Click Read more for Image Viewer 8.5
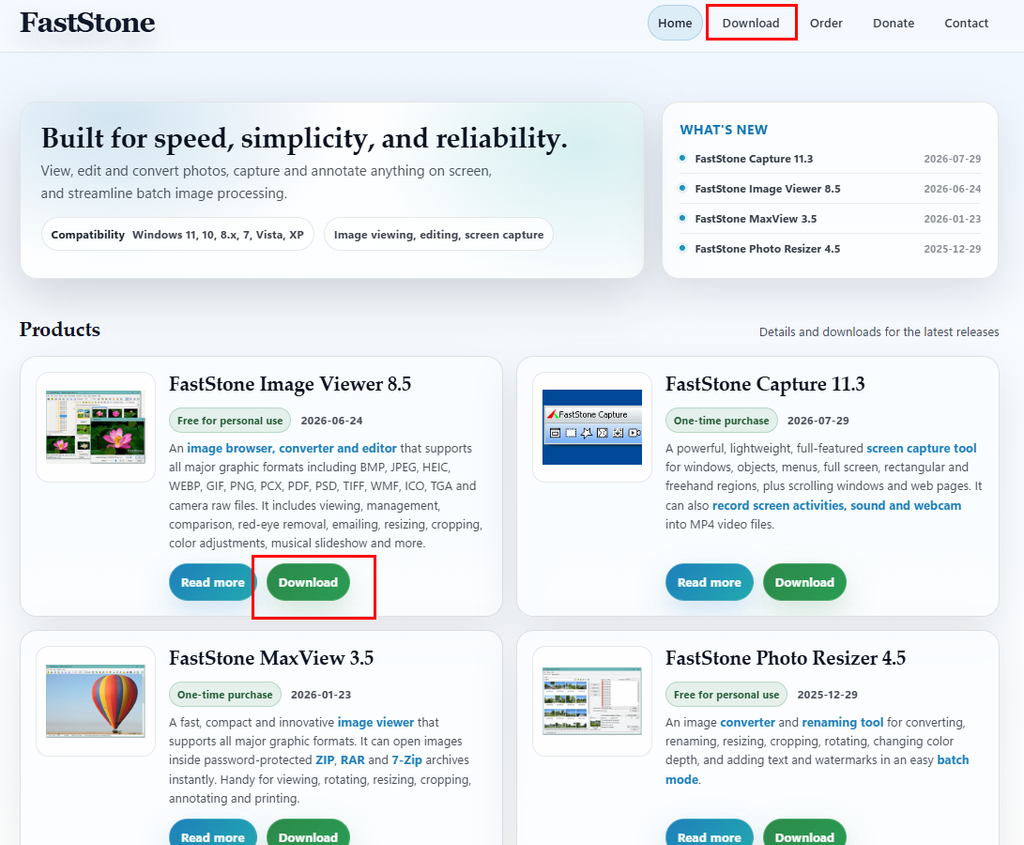Viewport: 1024px width, 845px height. (212, 582)
